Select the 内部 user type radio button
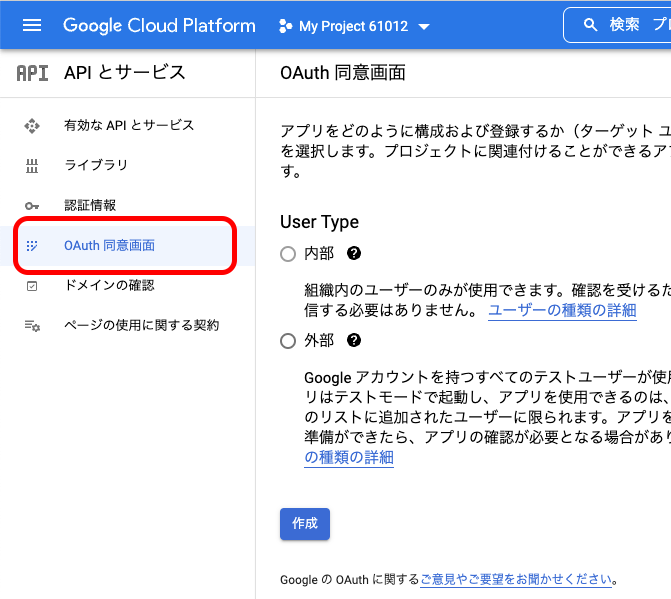671x599 pixels. 288,254
